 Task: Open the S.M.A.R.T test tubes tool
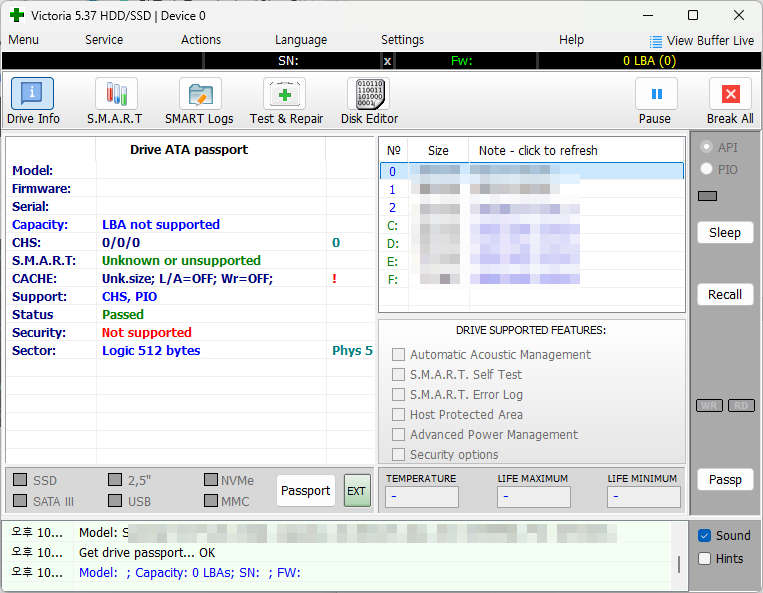pos(116,93)
